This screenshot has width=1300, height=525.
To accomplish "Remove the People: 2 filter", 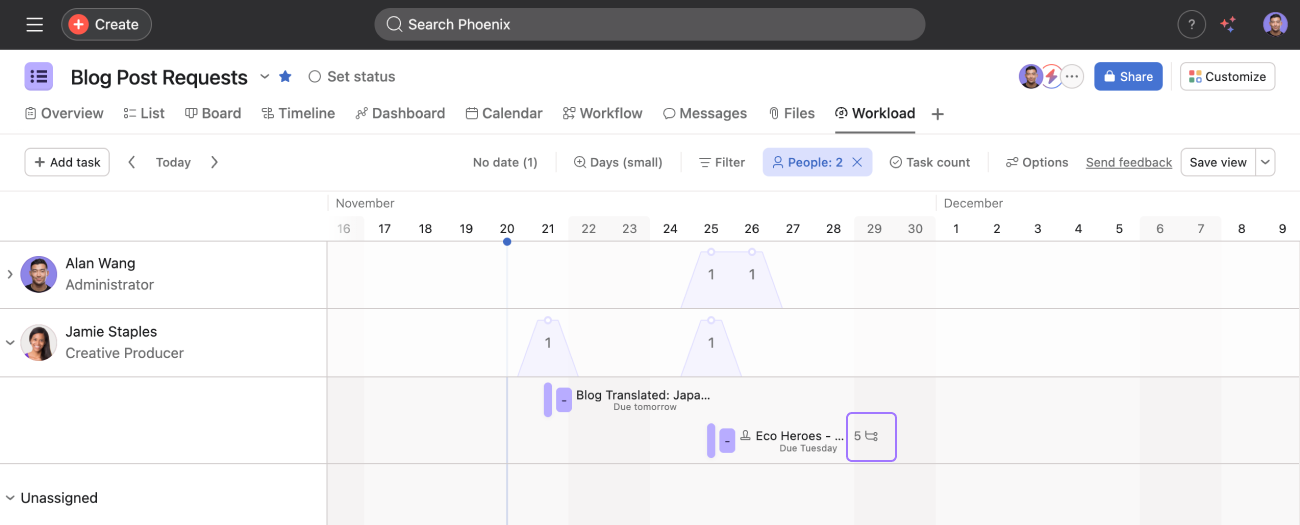I will [x=857, y=162].
